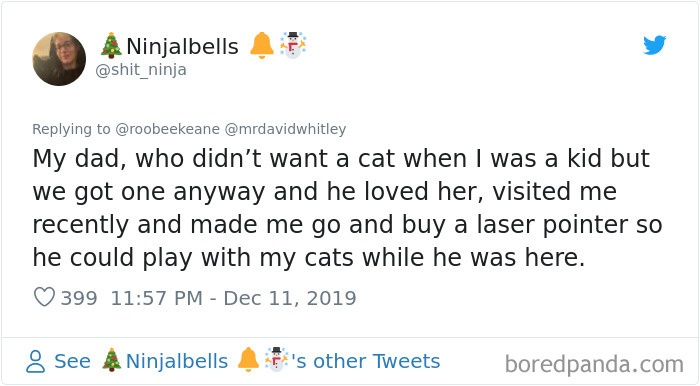
Task: Click the 399 likes count
Action: pos(79,298)
